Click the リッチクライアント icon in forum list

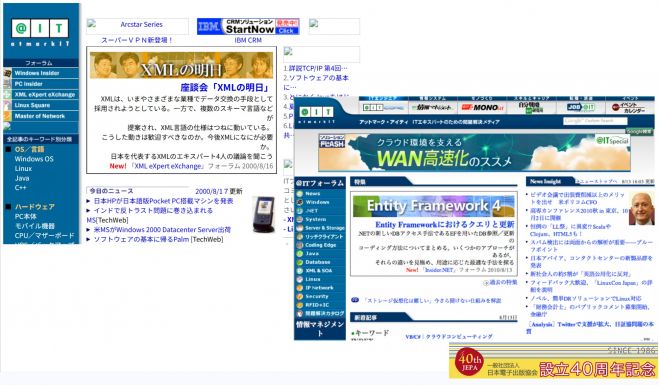(x=300, y=237)
